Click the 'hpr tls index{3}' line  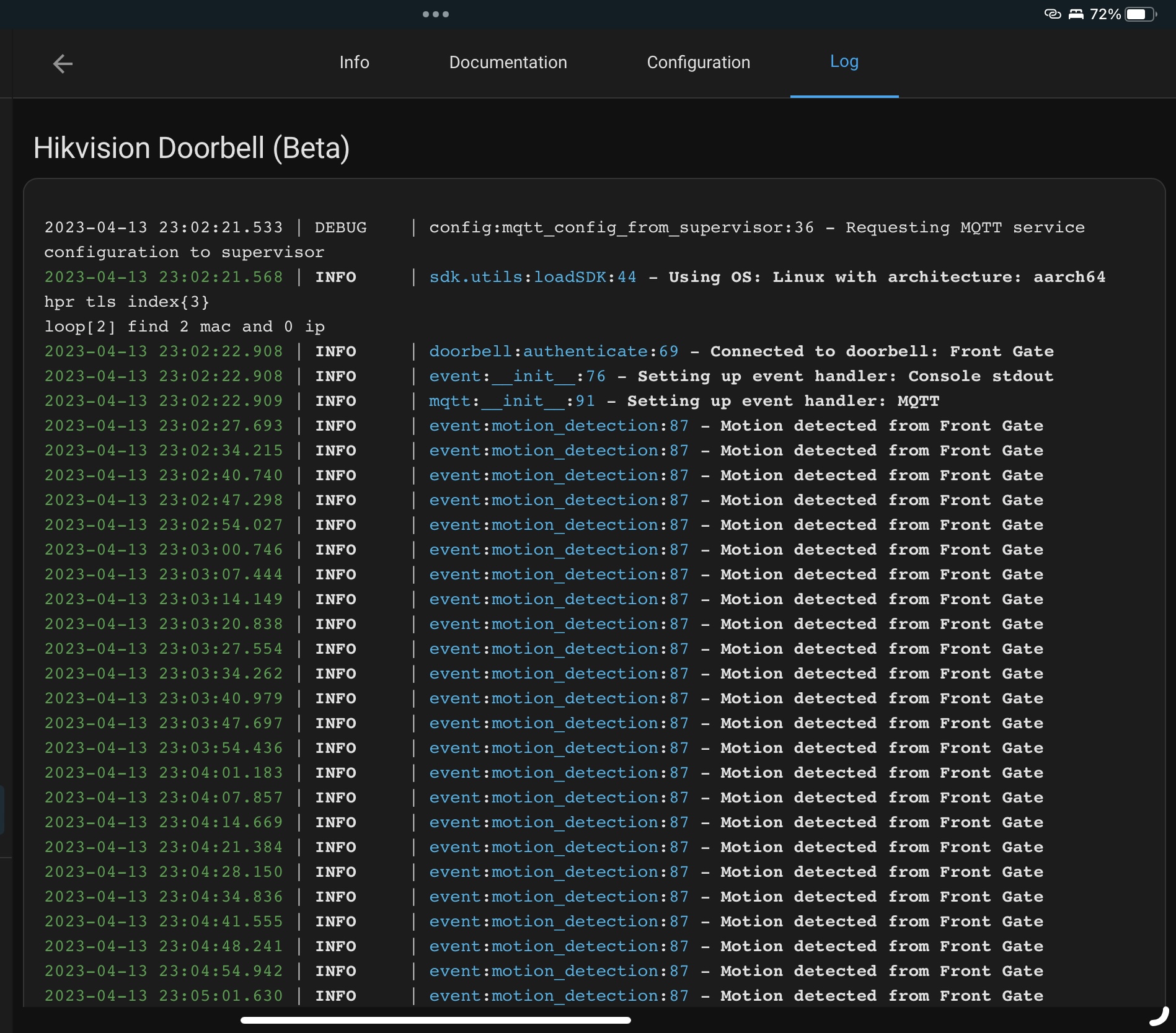[x=127, y=302]
